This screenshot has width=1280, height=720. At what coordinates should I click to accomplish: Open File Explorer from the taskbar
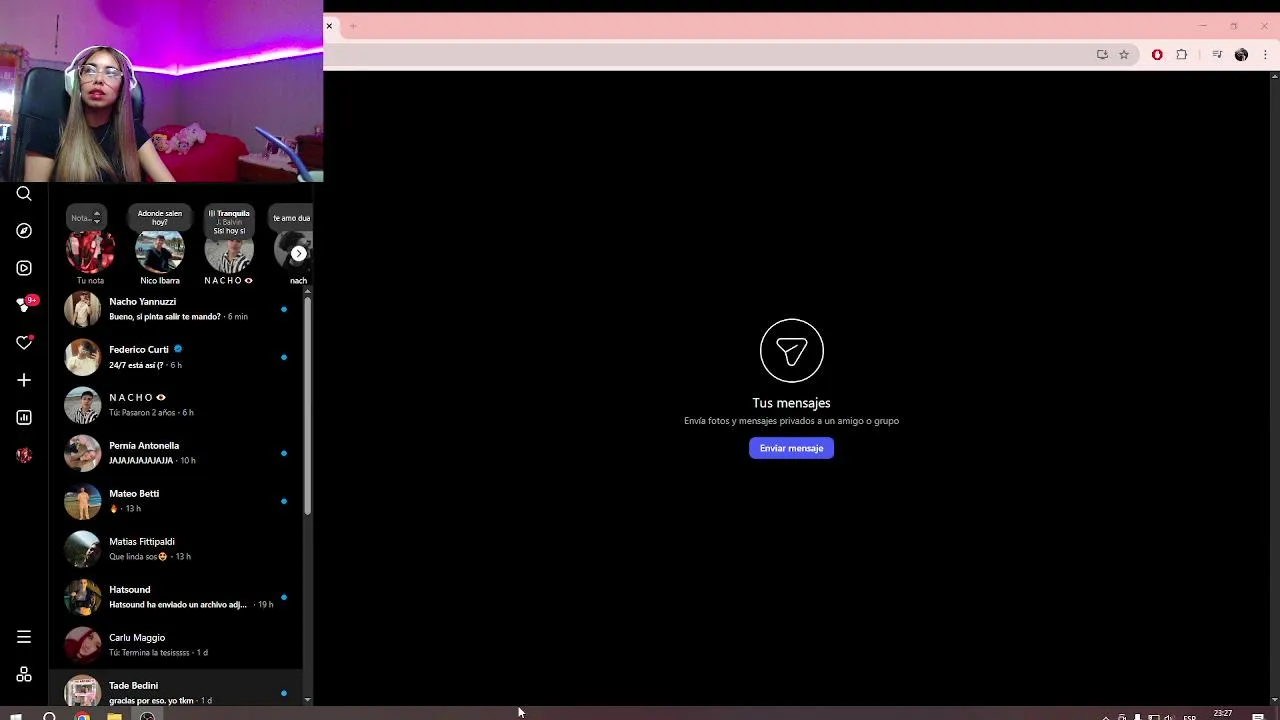114,715
